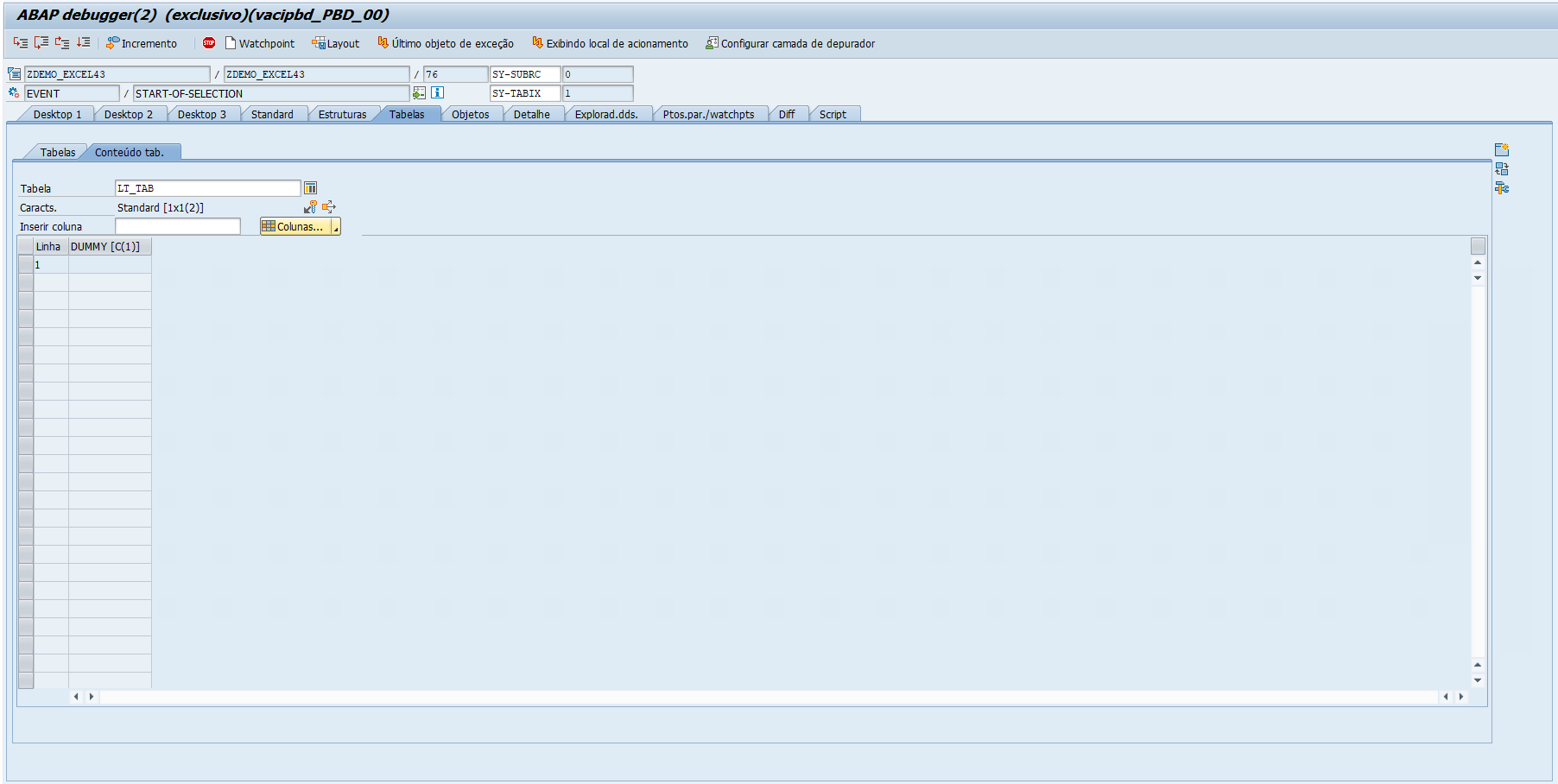This screenshot has height=784, width=1558.
Task: Click Exibindo local de acionamento
Action: [610, 42]
